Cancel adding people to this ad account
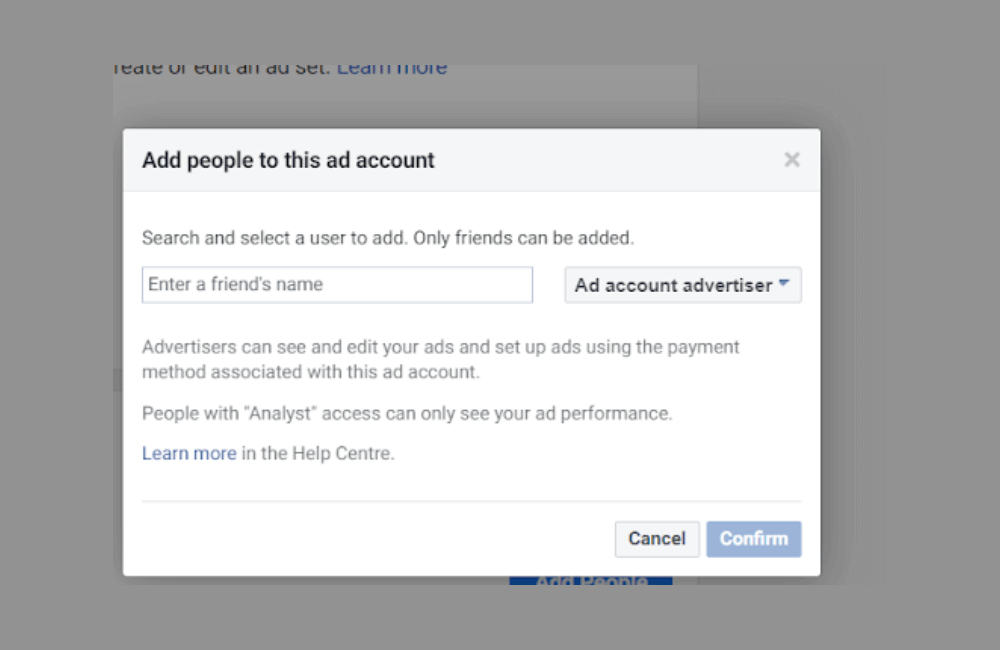 pos(656,539)
